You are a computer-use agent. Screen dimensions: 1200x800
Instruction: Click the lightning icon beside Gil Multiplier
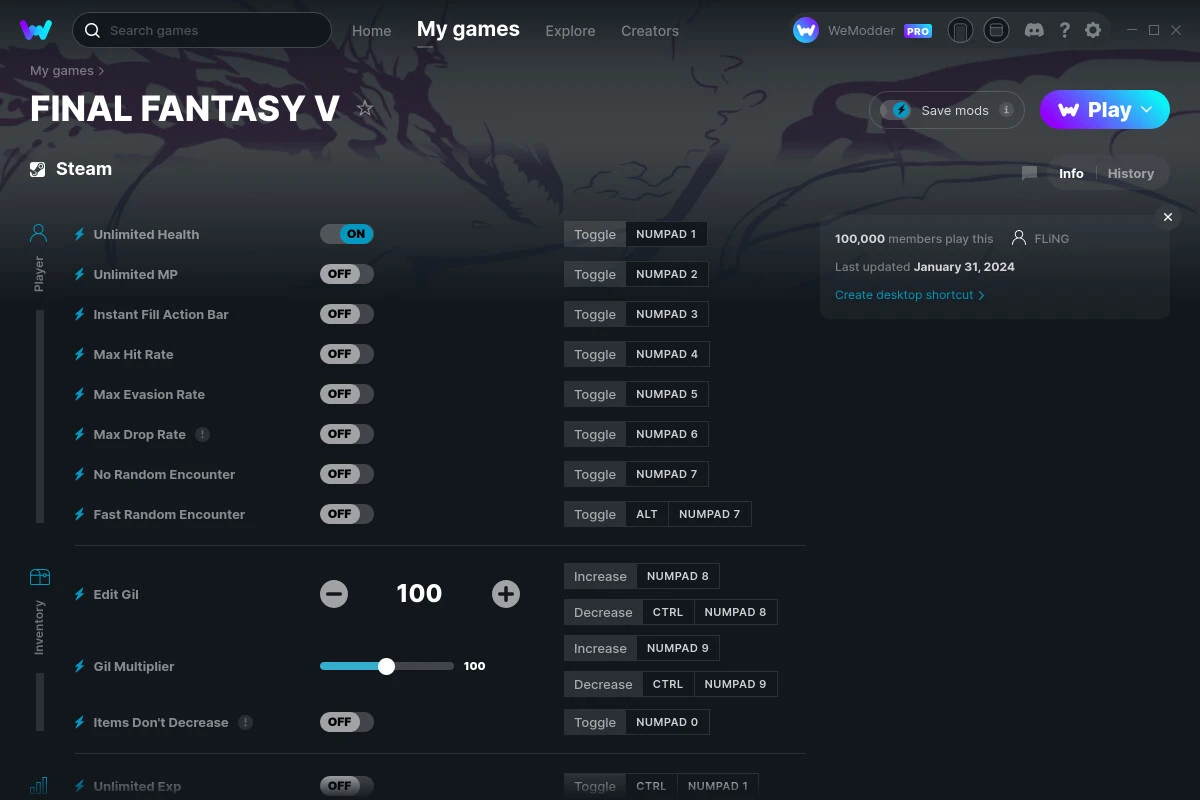(80, 666)
